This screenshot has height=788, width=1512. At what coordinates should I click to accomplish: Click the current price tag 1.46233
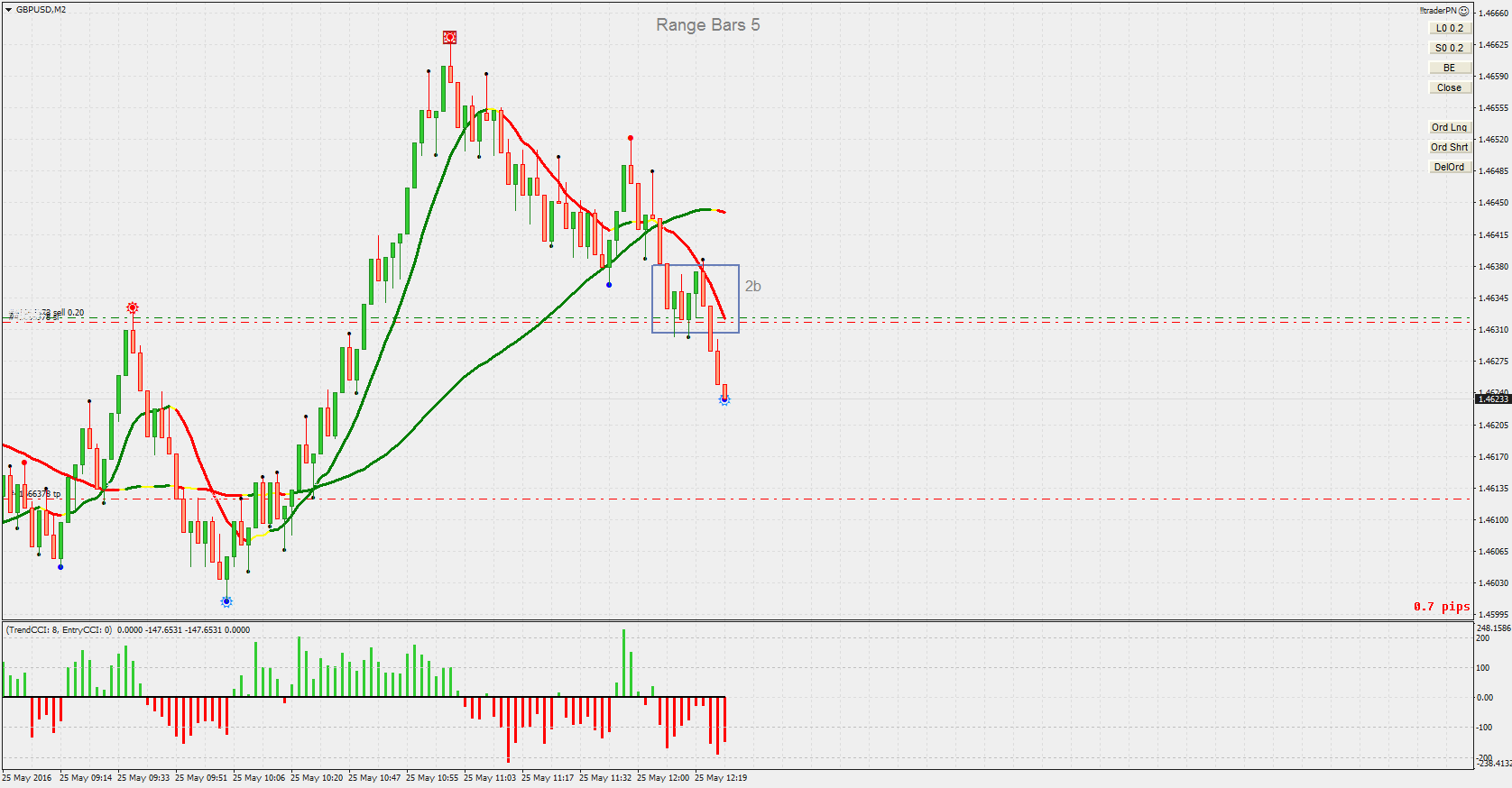[x=1492, y=399]
